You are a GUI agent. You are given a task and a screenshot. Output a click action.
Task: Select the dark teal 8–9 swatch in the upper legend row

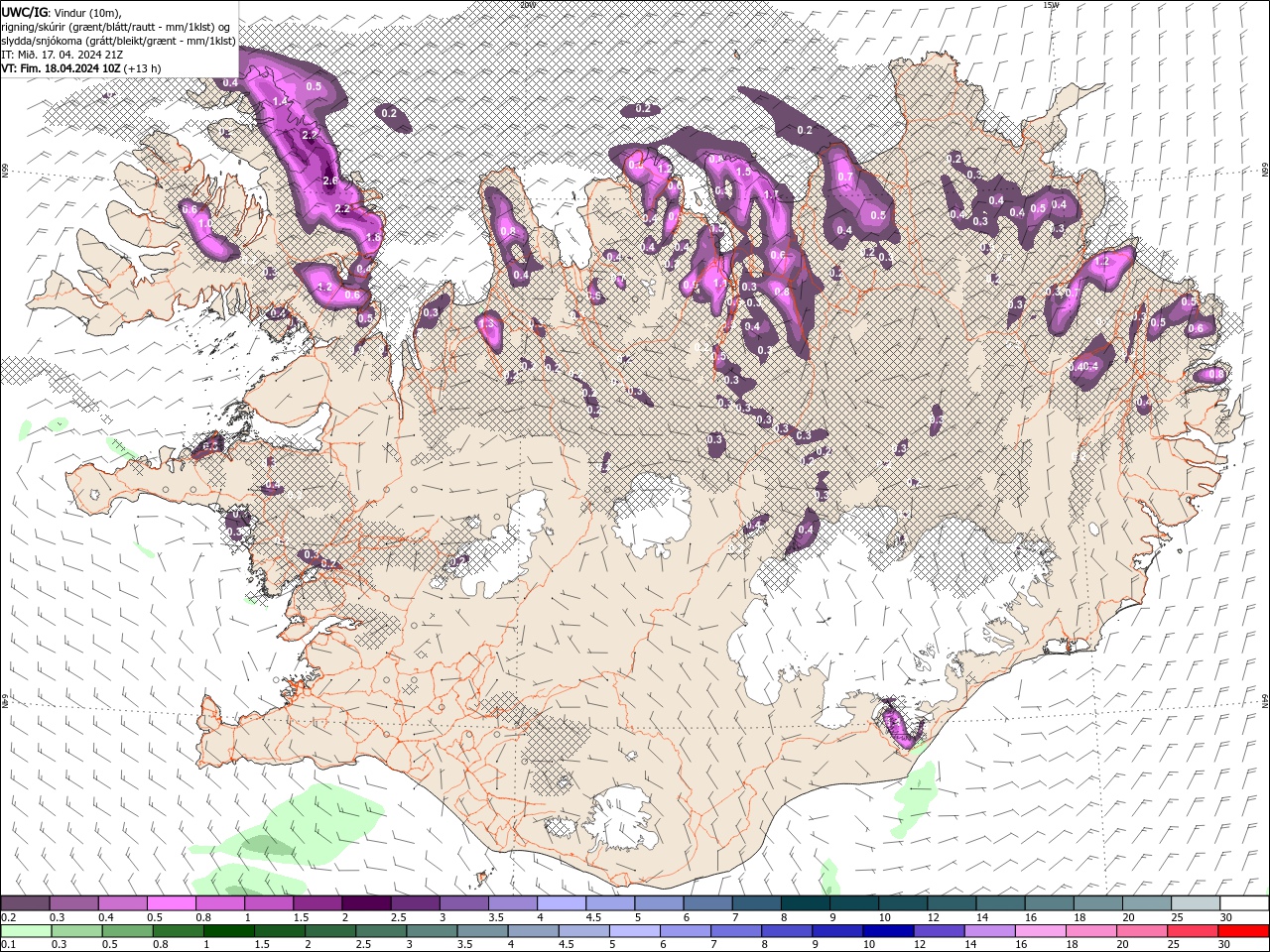click(x=804, y=903)
